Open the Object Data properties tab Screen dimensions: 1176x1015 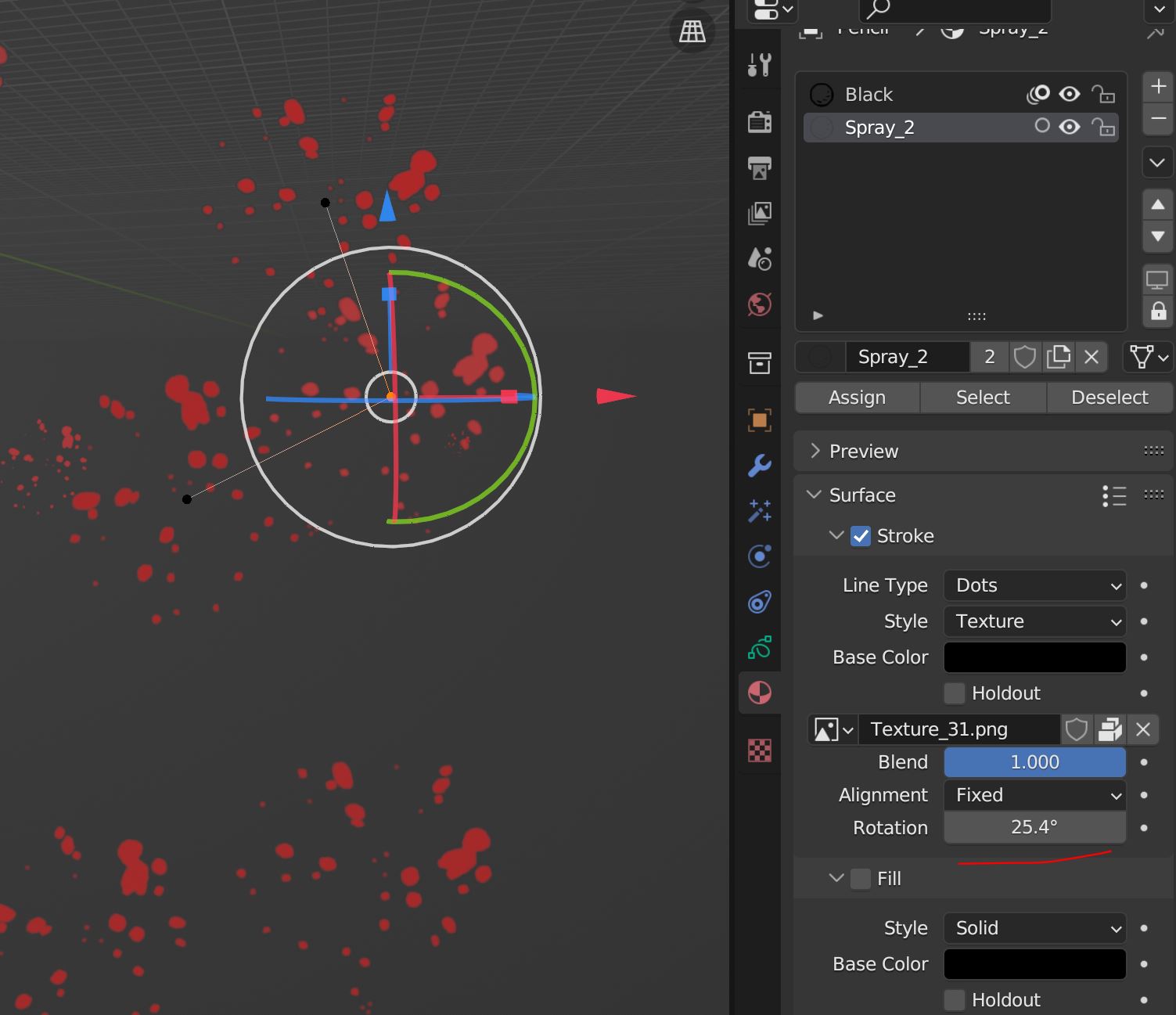coord(759,647)
